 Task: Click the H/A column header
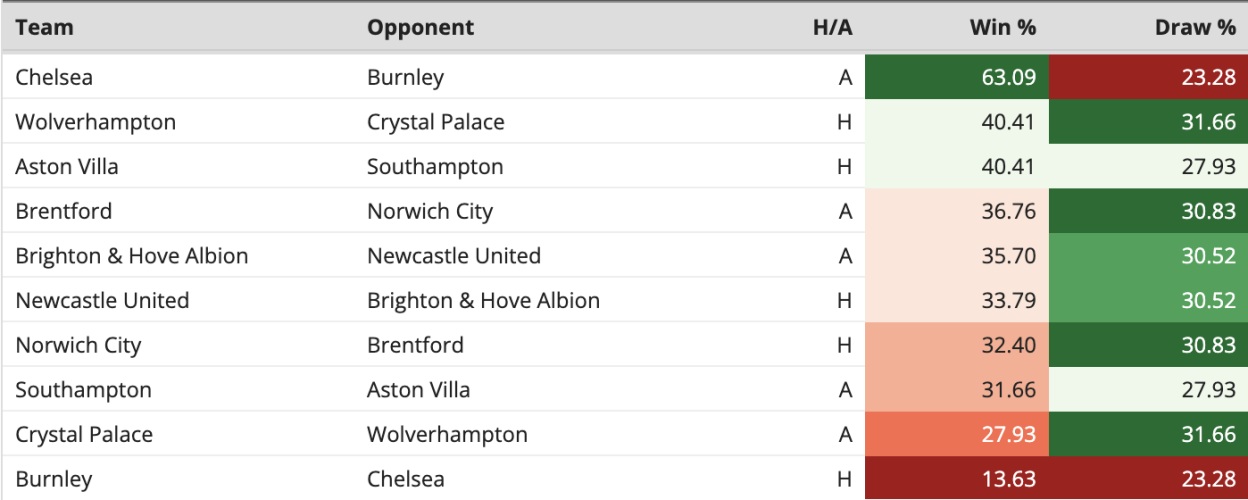pyautogui.click(x=832, y=27)
